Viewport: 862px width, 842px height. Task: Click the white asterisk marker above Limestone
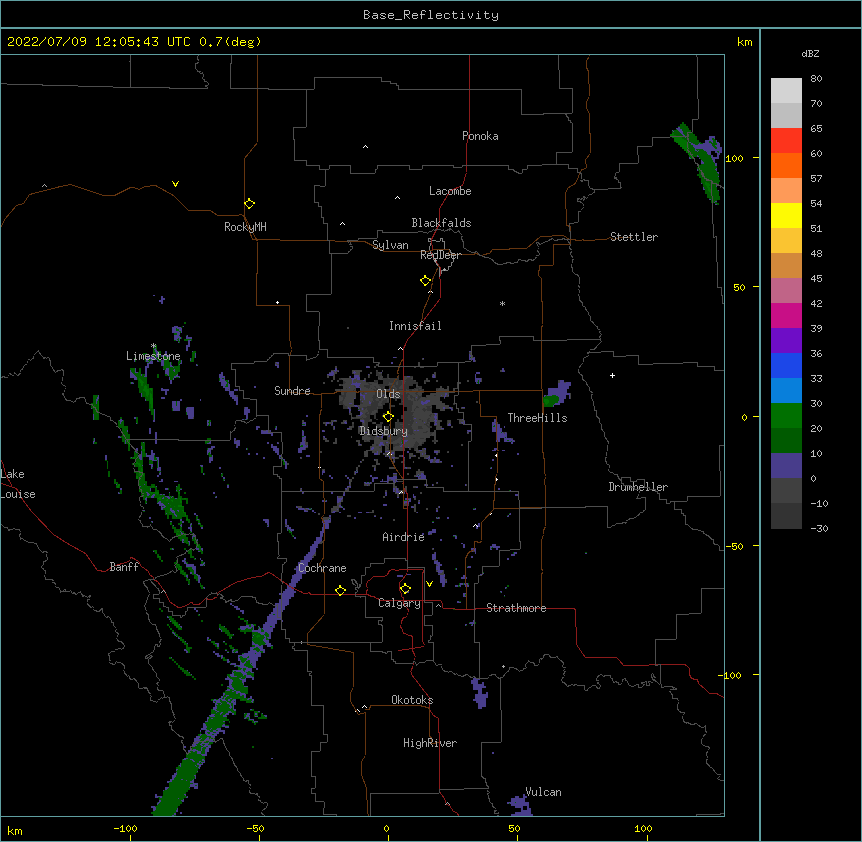pyautogui.click(x=154, y=346)
